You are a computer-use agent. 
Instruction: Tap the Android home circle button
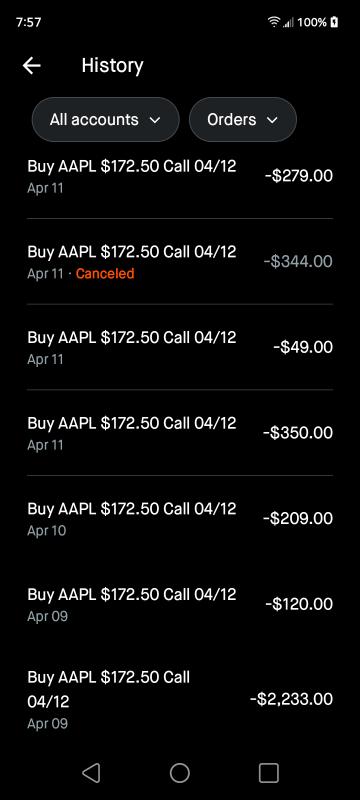pos(179,773)
